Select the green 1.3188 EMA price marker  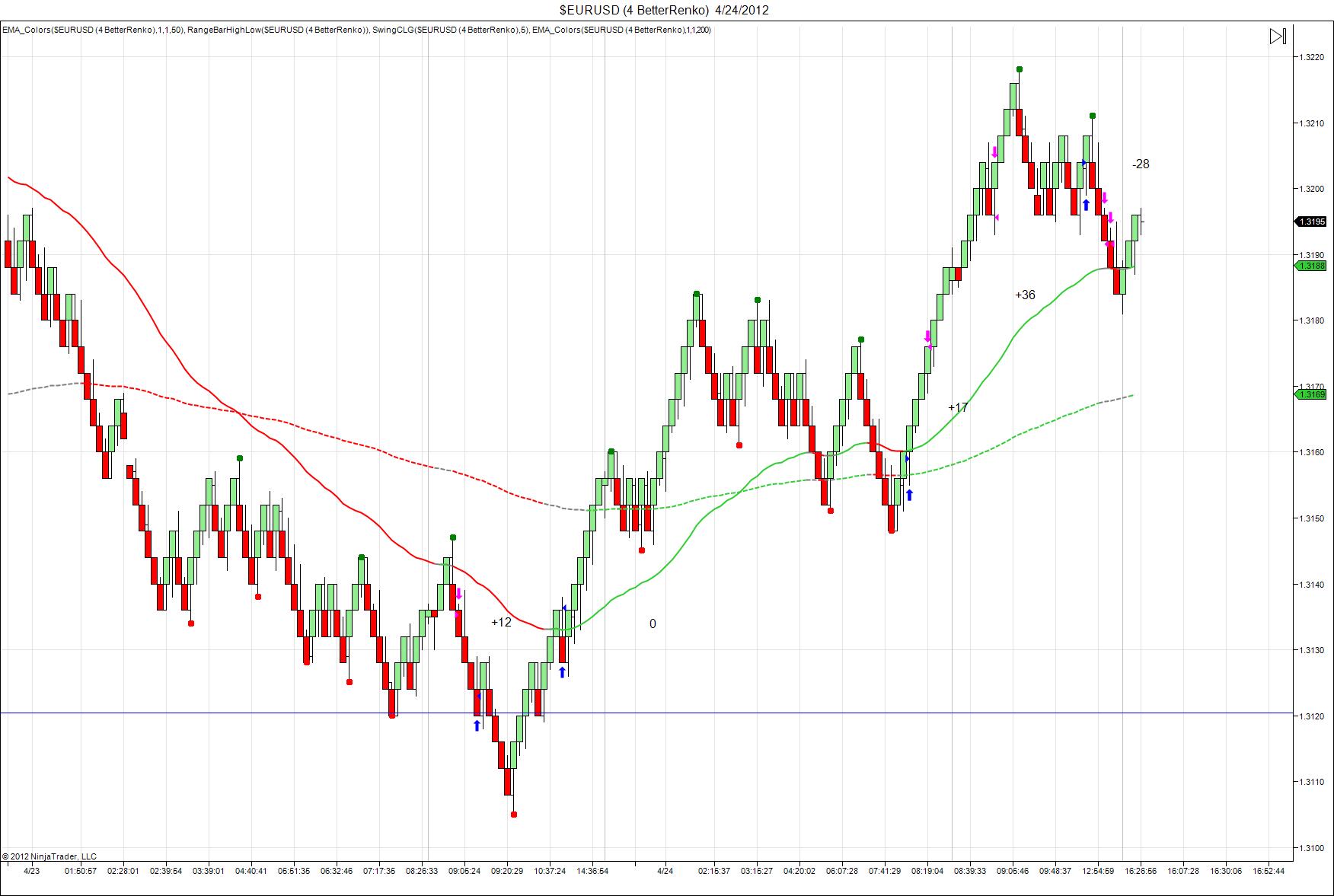tap(1310, 266)
